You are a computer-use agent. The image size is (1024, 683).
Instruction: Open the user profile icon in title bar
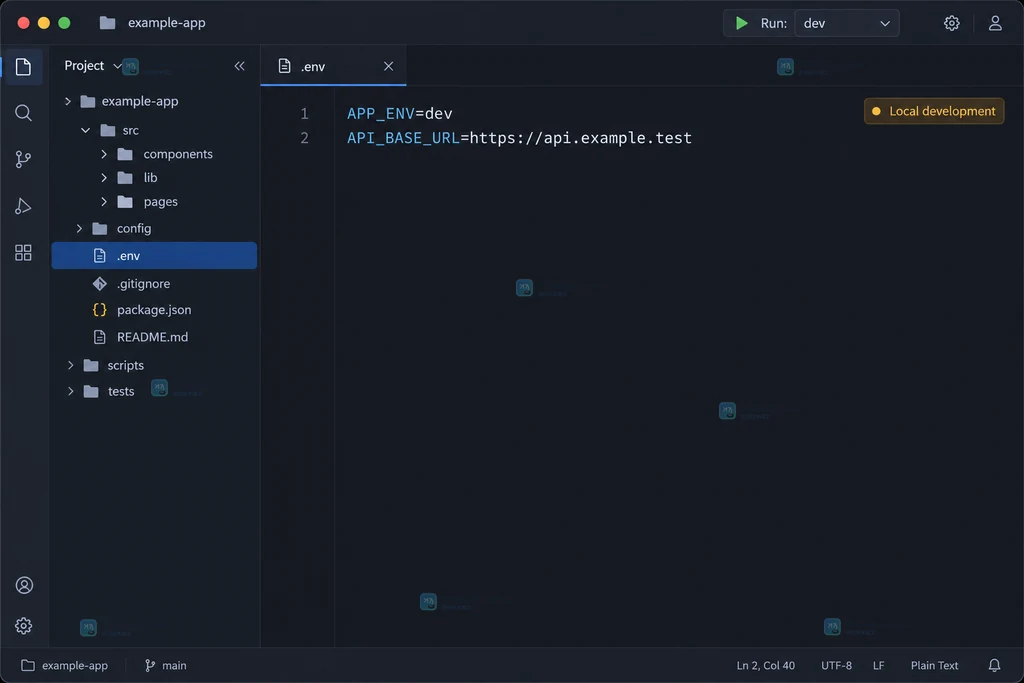[995, 24]
